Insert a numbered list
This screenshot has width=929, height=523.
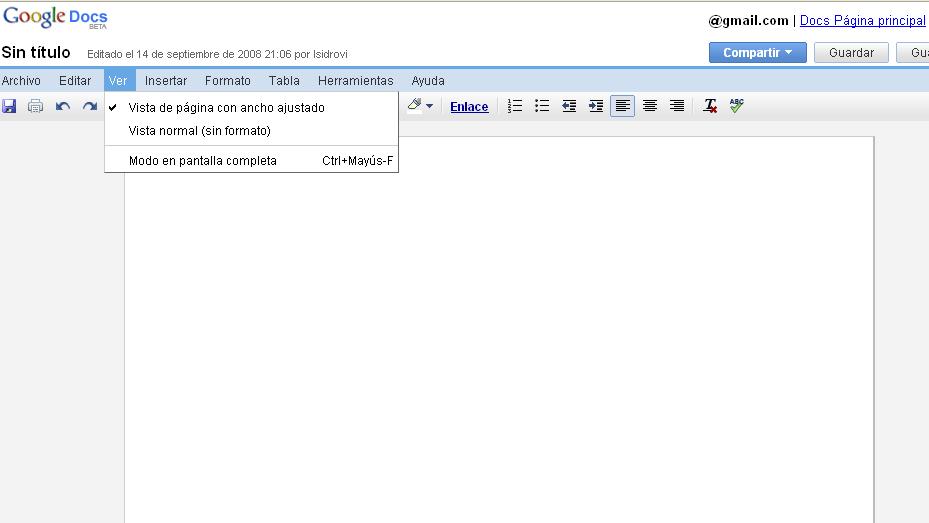[515, 106]
